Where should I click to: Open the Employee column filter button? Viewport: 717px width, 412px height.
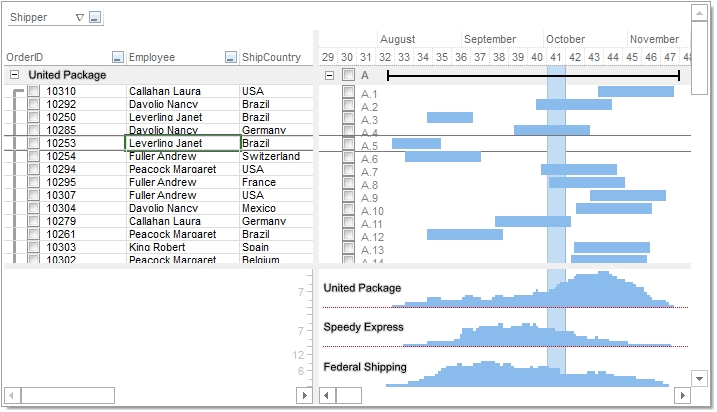click(x=231, y=58)
